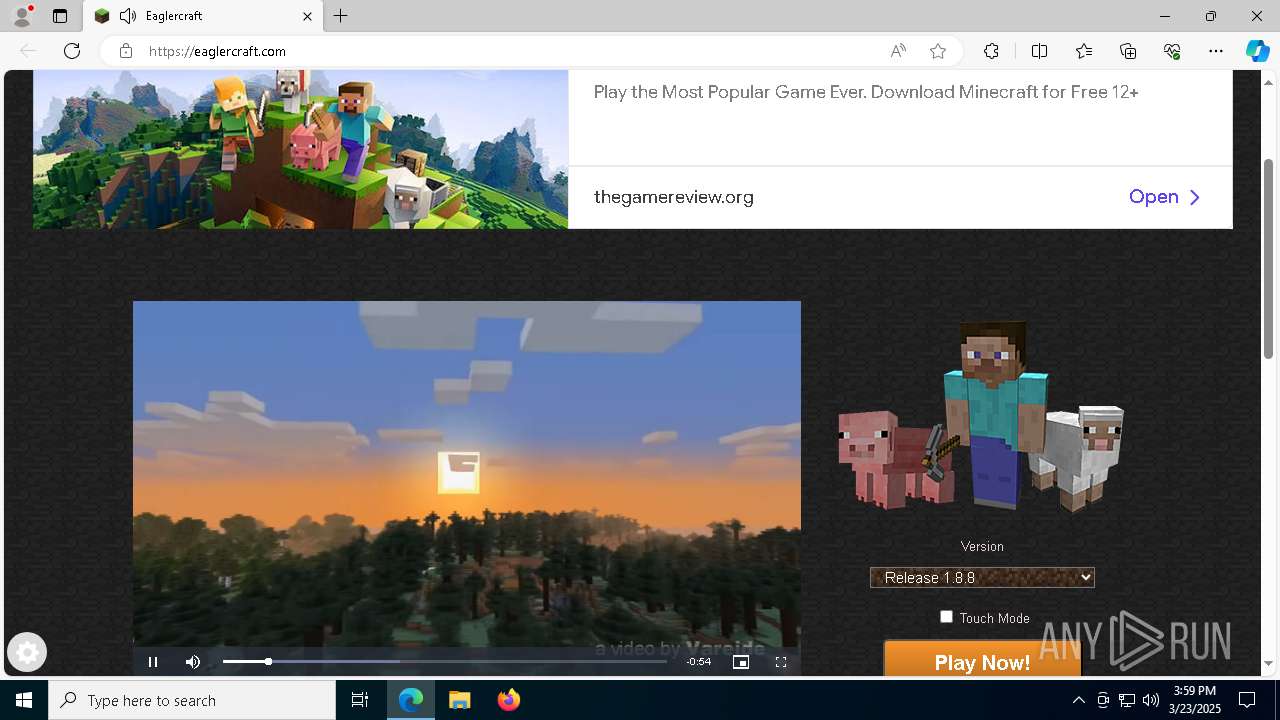Viewport: 1280px width, 720px height.
Task: Switch to Microsoft Edge on taskbar
Action: pos(411,700)
